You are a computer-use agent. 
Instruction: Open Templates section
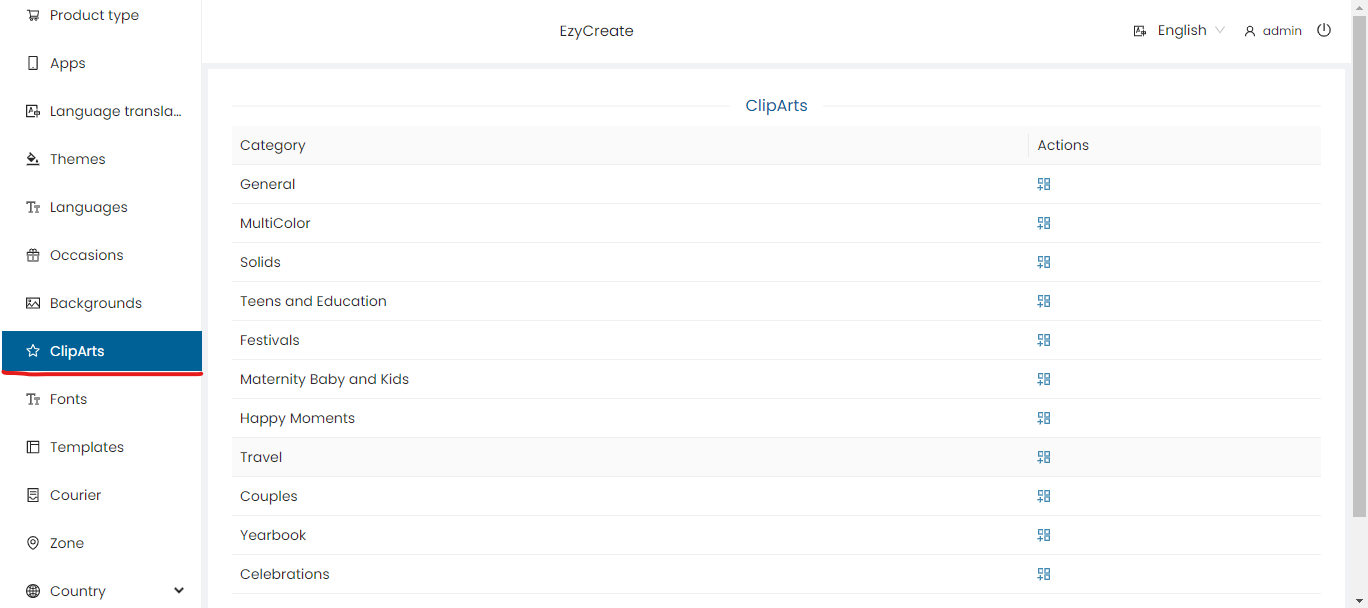[x=101, y=447]
